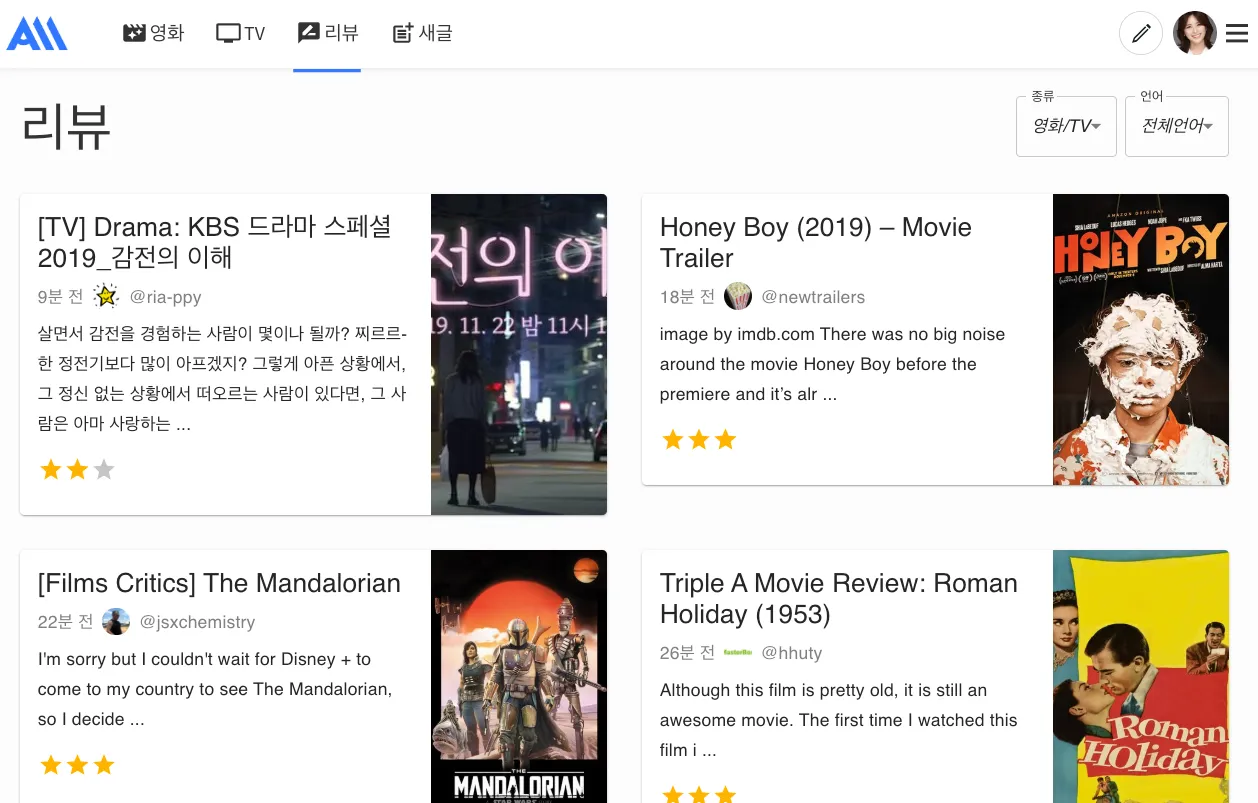Click newtrailers' popcorn avatar icon
The image size is (1258, 803).
click(738, 296)
